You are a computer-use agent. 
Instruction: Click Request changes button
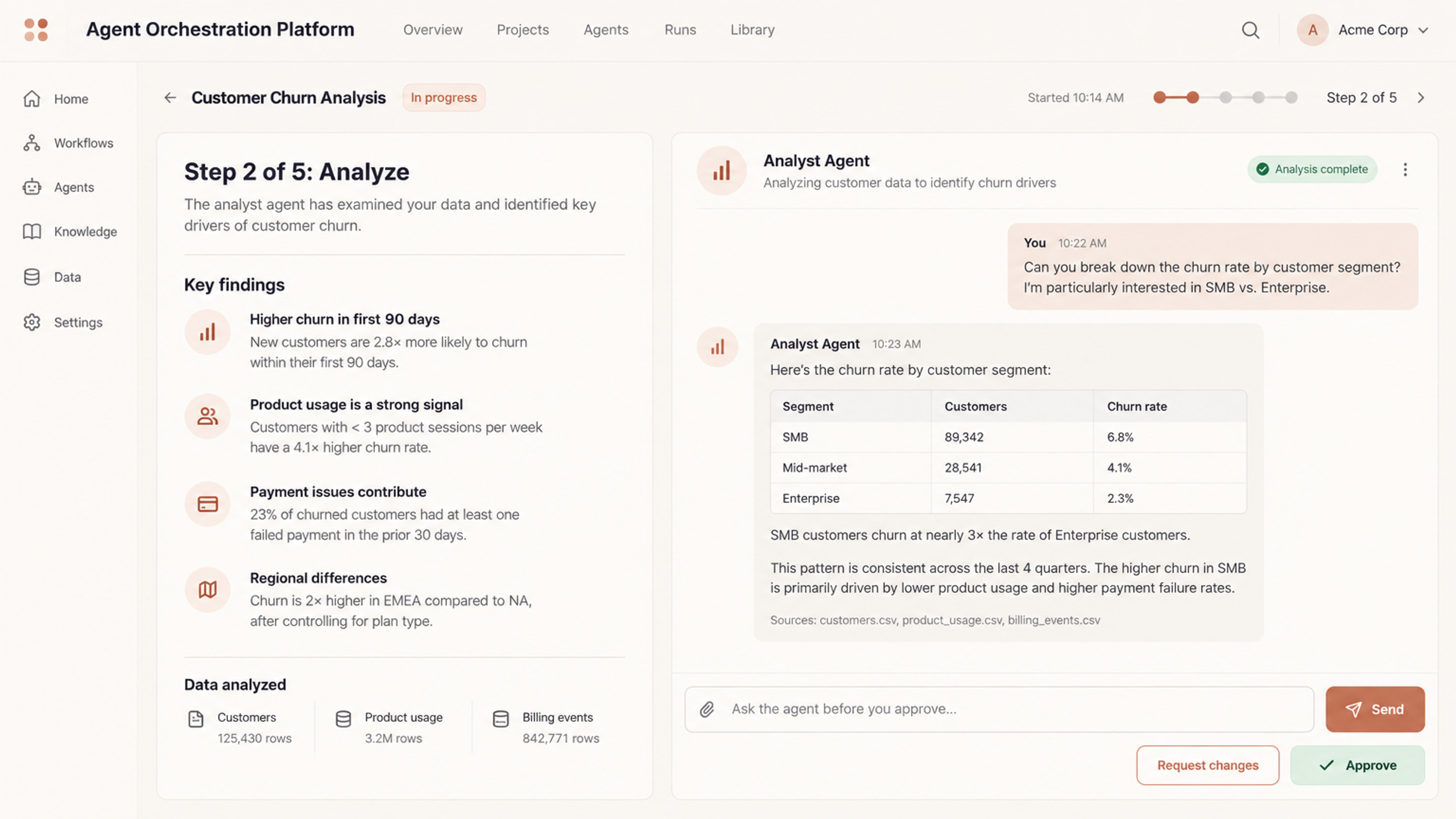pyautogui.click(x=1207, y=766)
